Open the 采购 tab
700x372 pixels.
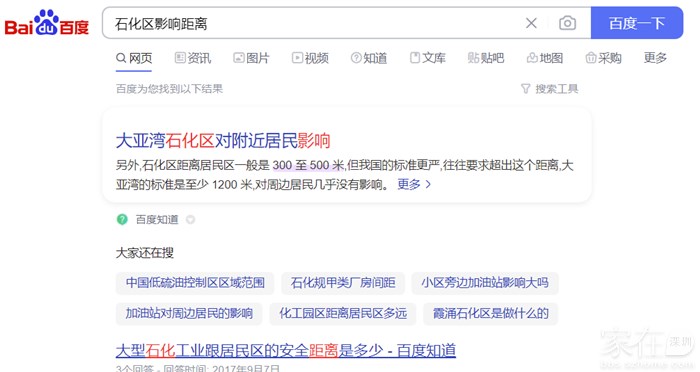coord(604,58)
